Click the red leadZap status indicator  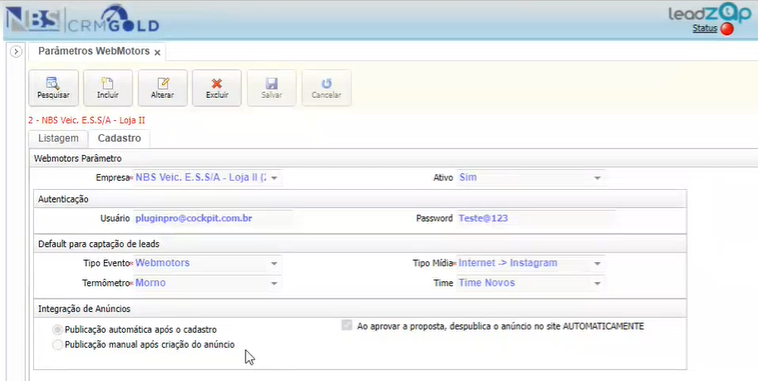pos(727,29)
